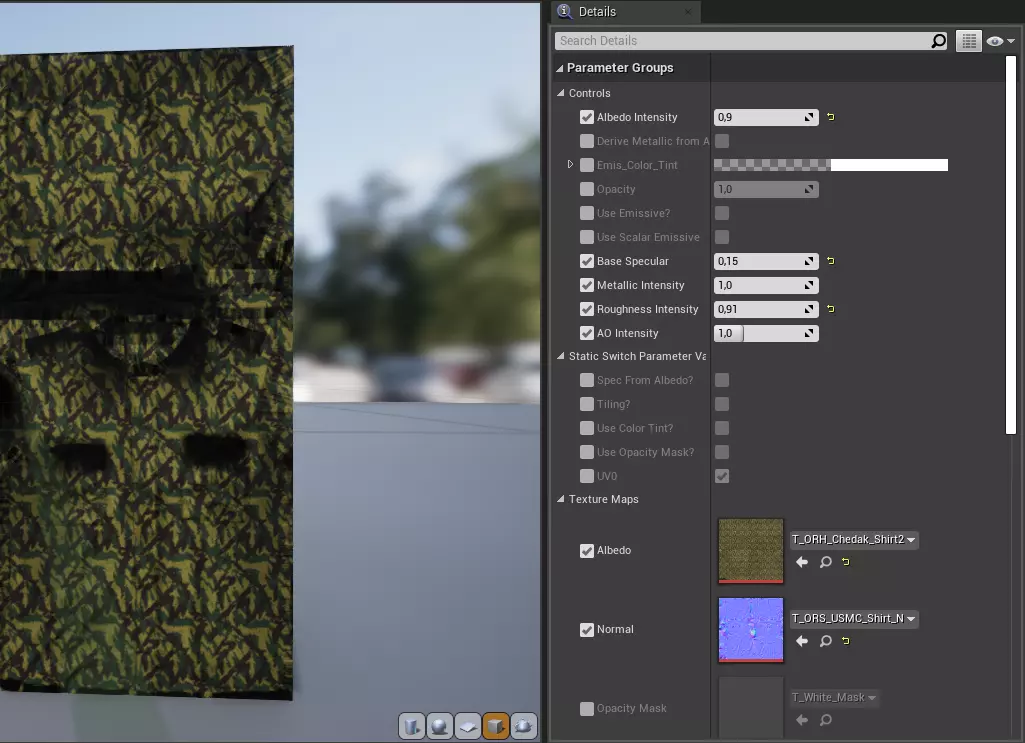This screenshot has height=743, width=1025.
Task: Reset Albedo Intensity to default value
Action: pos(831,118)
